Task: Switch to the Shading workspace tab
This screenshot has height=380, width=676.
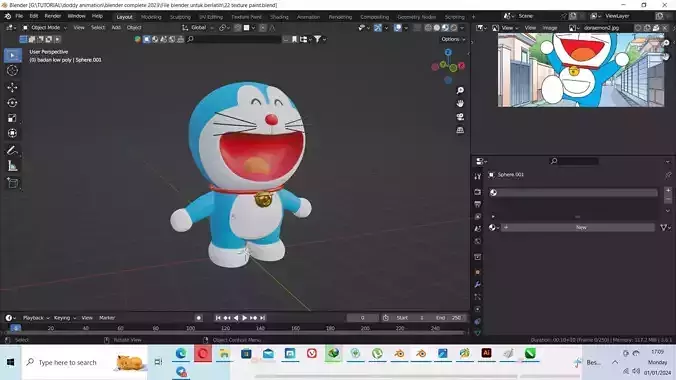Action: [x=279, y=17]
